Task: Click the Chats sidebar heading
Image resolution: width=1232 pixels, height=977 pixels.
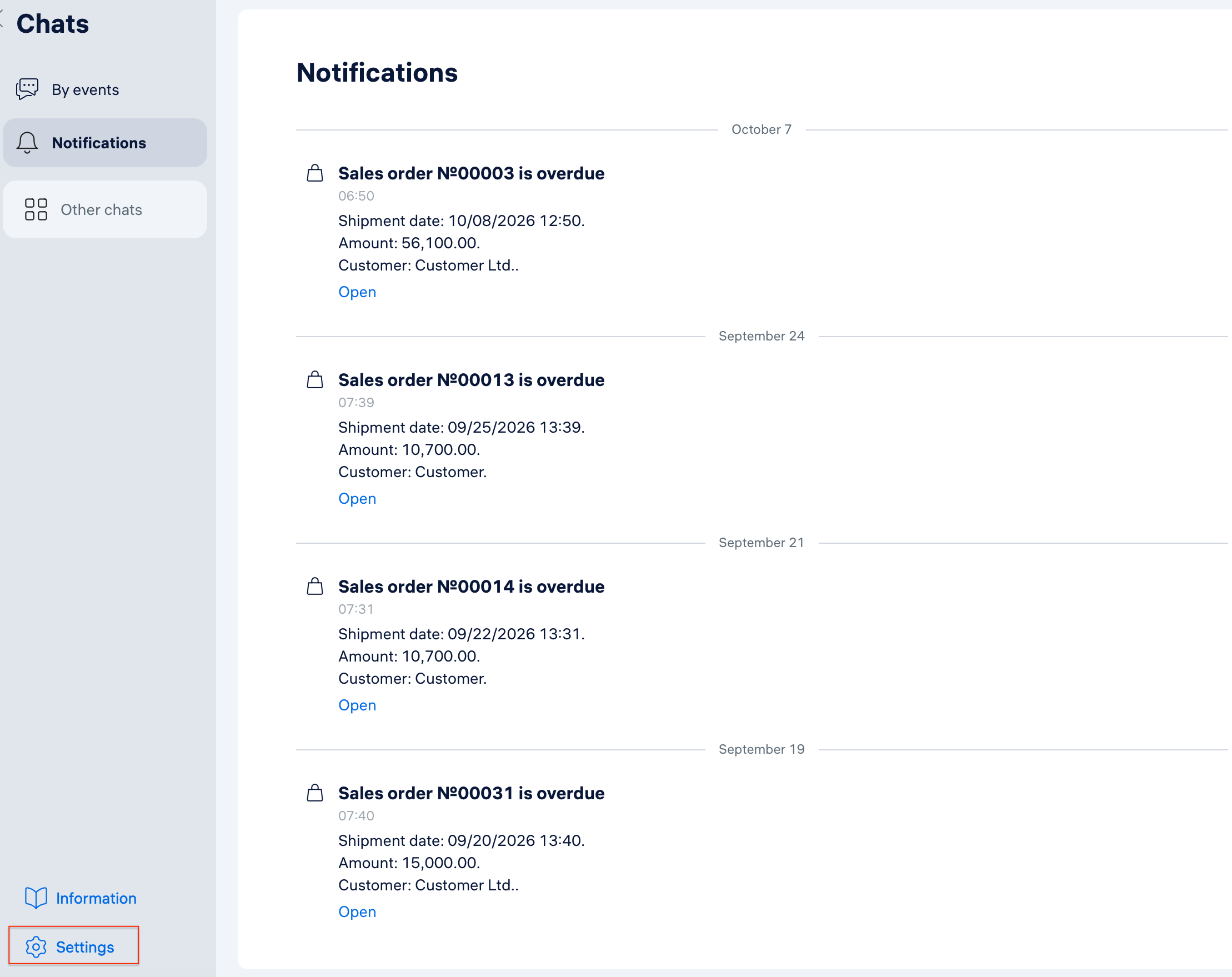Action: coord(53,23)
